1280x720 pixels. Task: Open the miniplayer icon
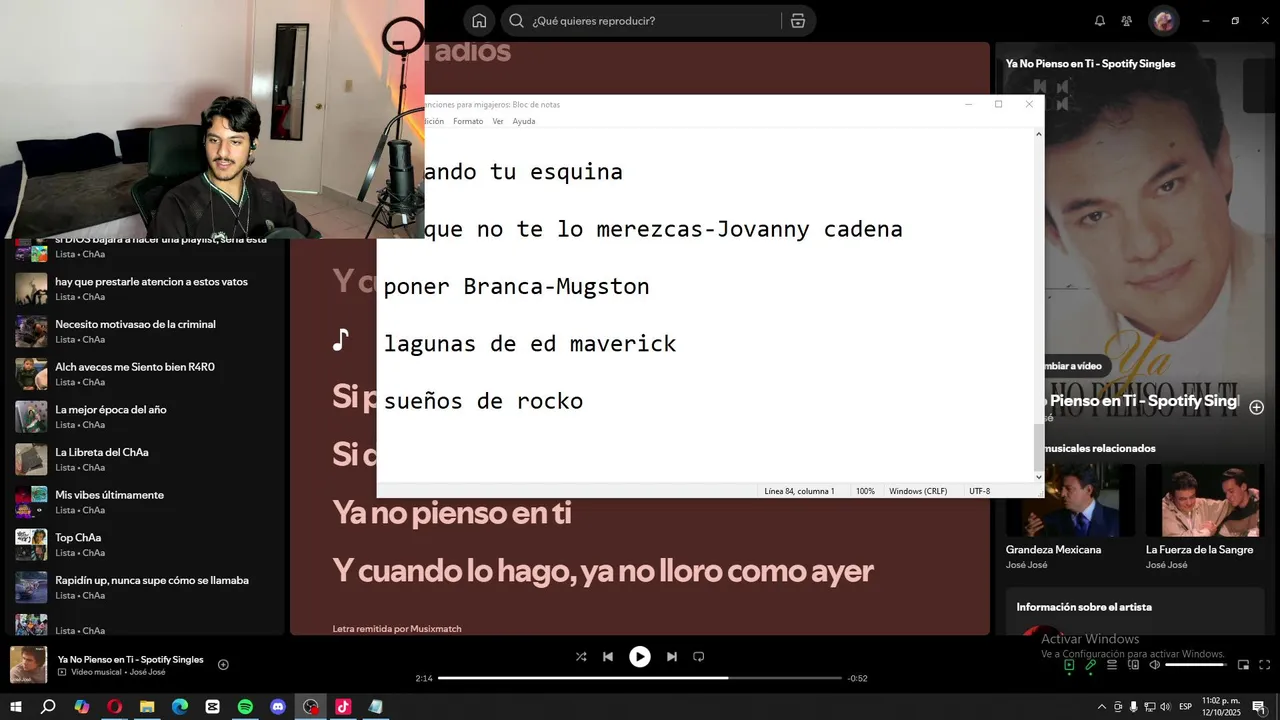[x=1244, y=665]
